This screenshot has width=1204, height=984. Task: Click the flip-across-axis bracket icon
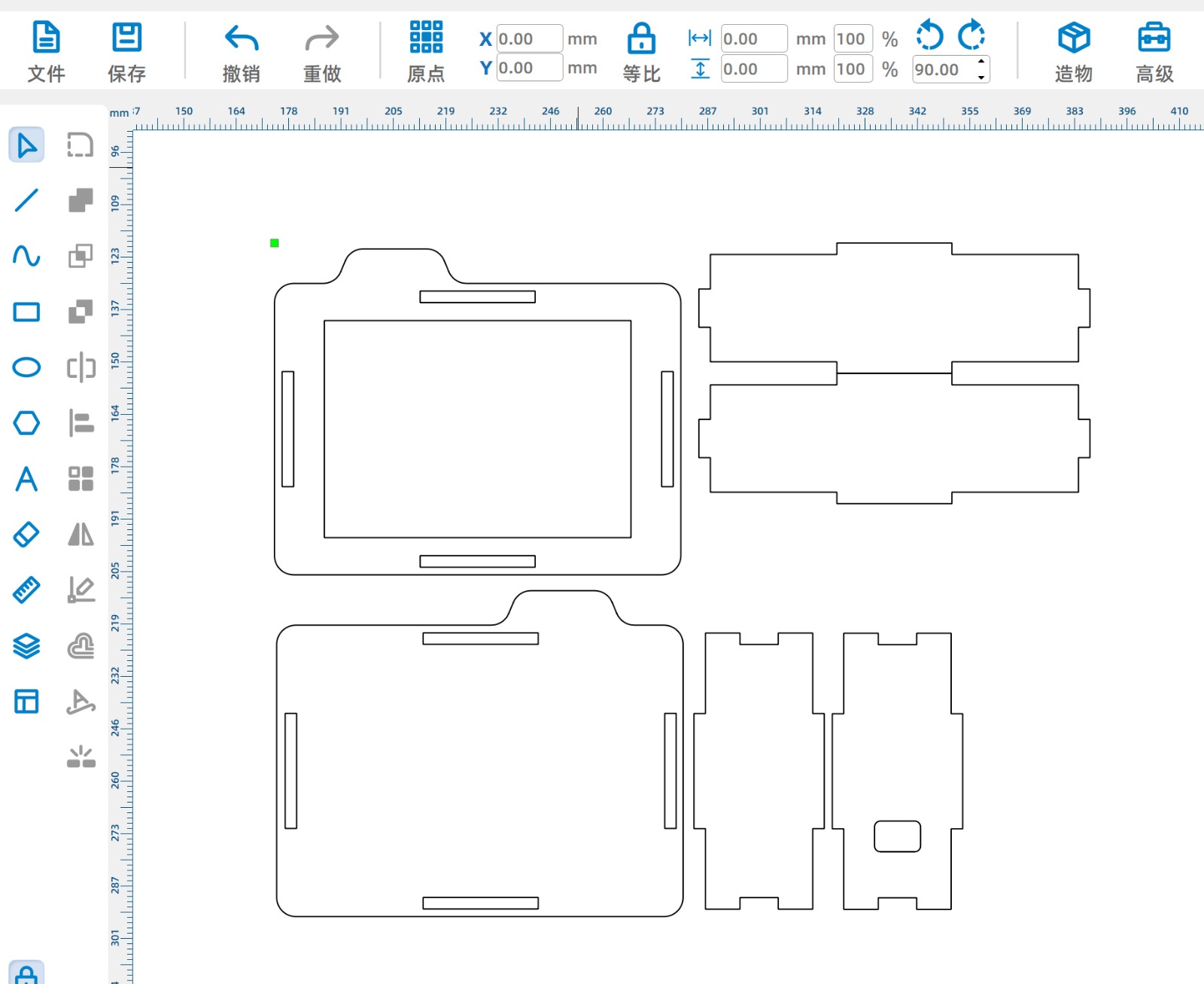point(81,367)
